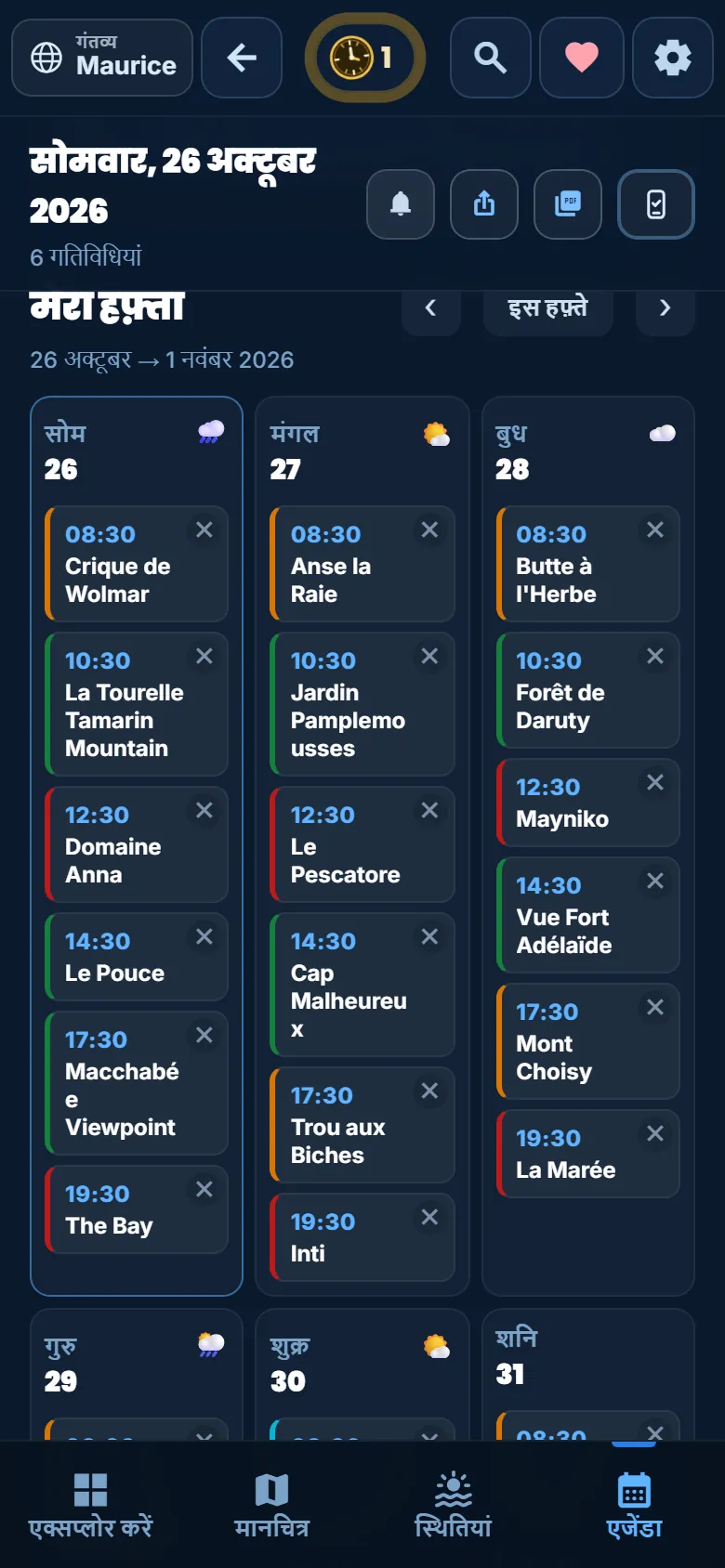725x1568 pixels.
Task: Switch to the मानचित्र tab
Action: (x=272, y=1505)
